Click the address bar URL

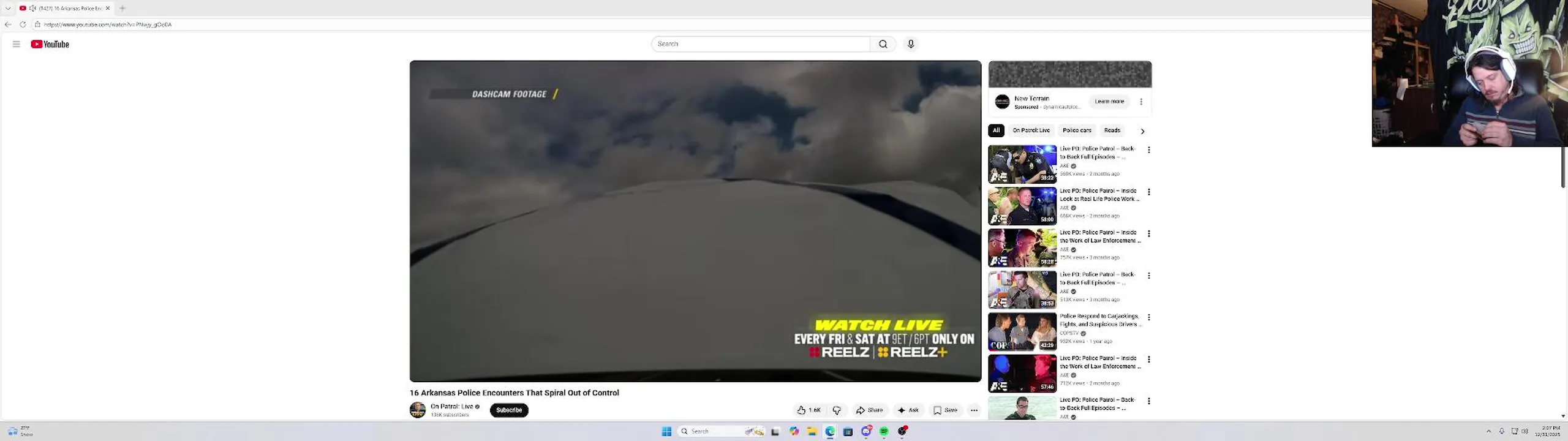(108, 24)
